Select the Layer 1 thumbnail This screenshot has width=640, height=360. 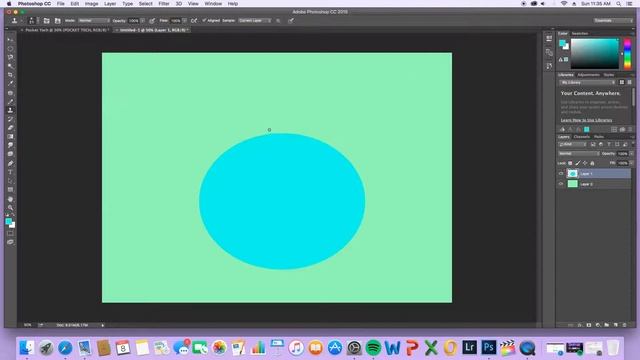[x=573, y=173]
